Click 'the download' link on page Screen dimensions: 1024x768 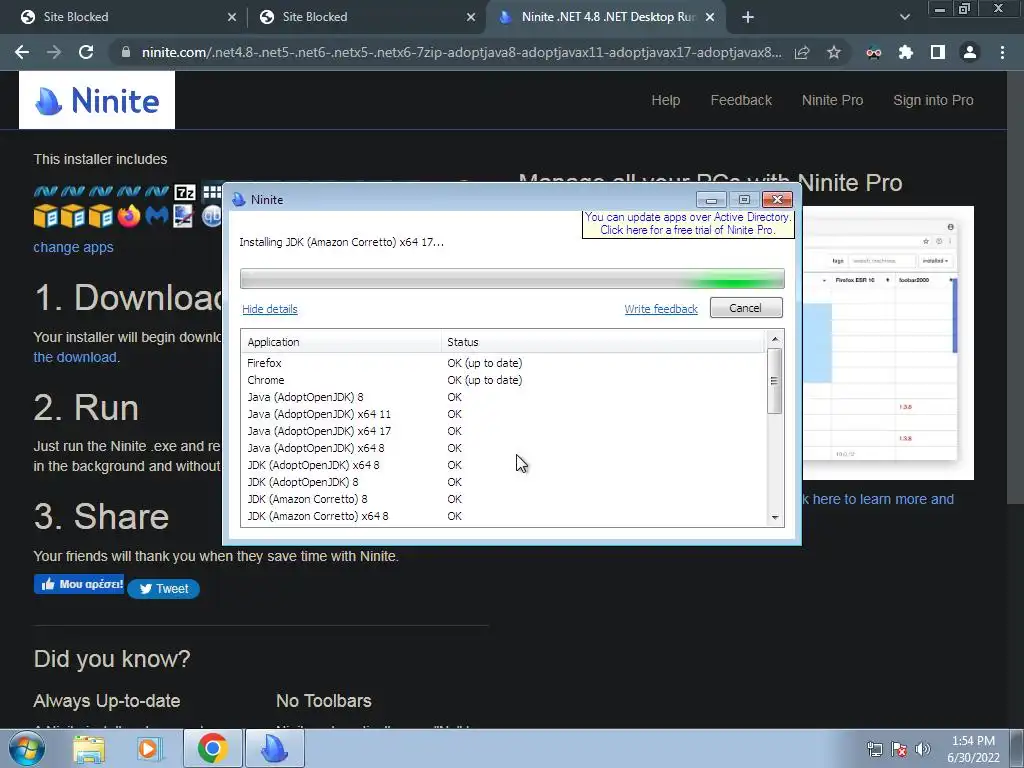[x=75, y=357]
